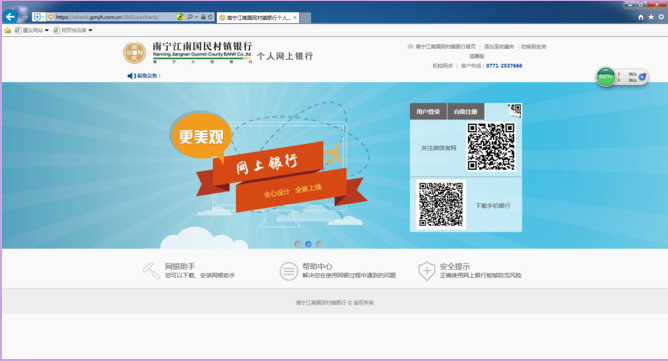This screenshot has height=361, width=668.
Task: Click the 安全提示 shield icon
Action: 426,271
